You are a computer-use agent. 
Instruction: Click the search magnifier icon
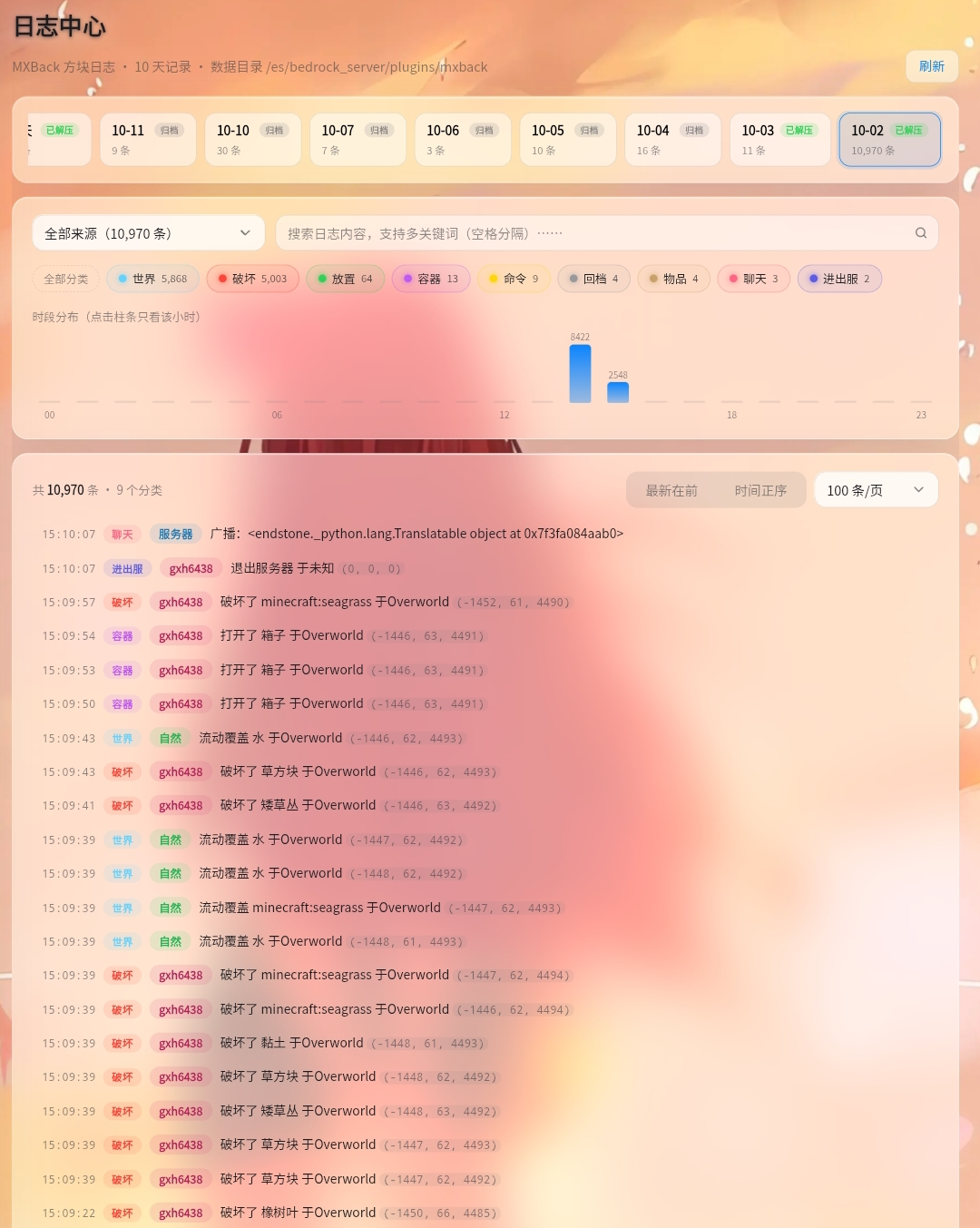920,233
